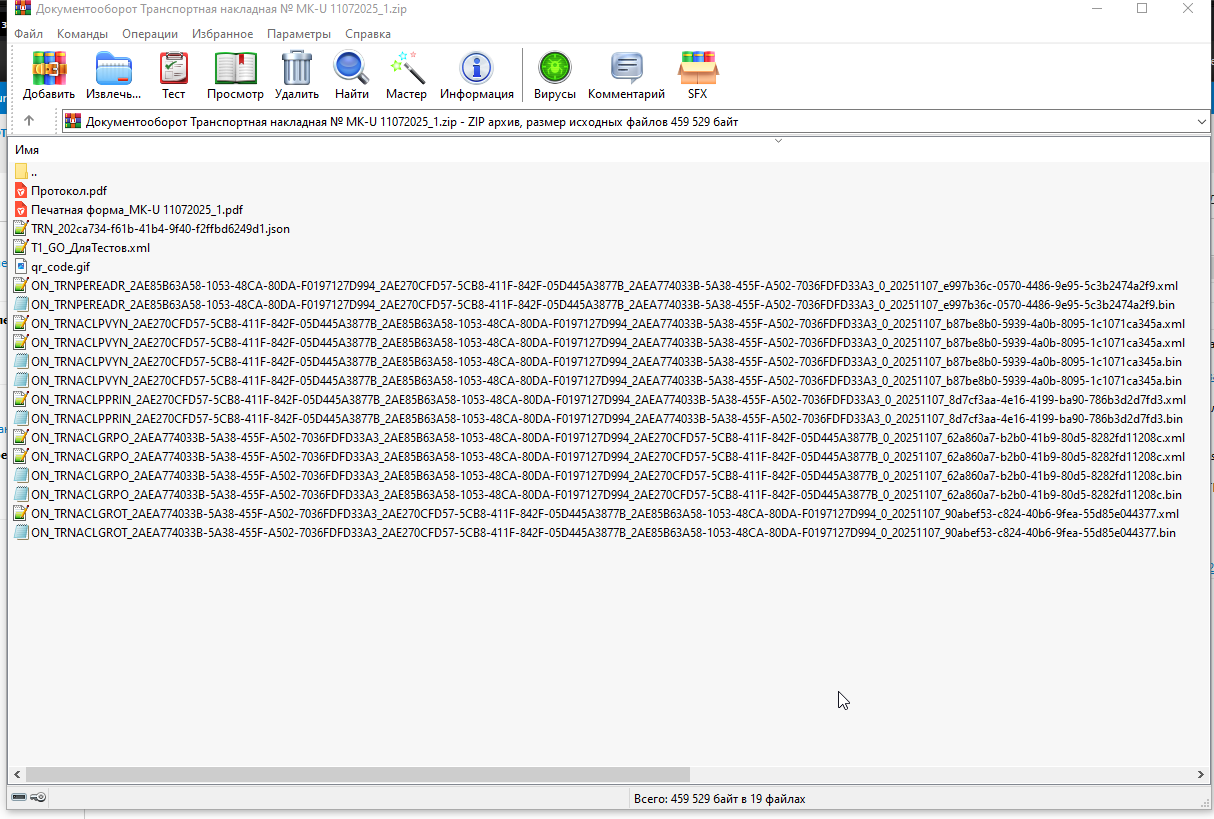Screen dimensions: 1214x819
Task: Click the parent folder '..' icon
Action: (21, 171)
